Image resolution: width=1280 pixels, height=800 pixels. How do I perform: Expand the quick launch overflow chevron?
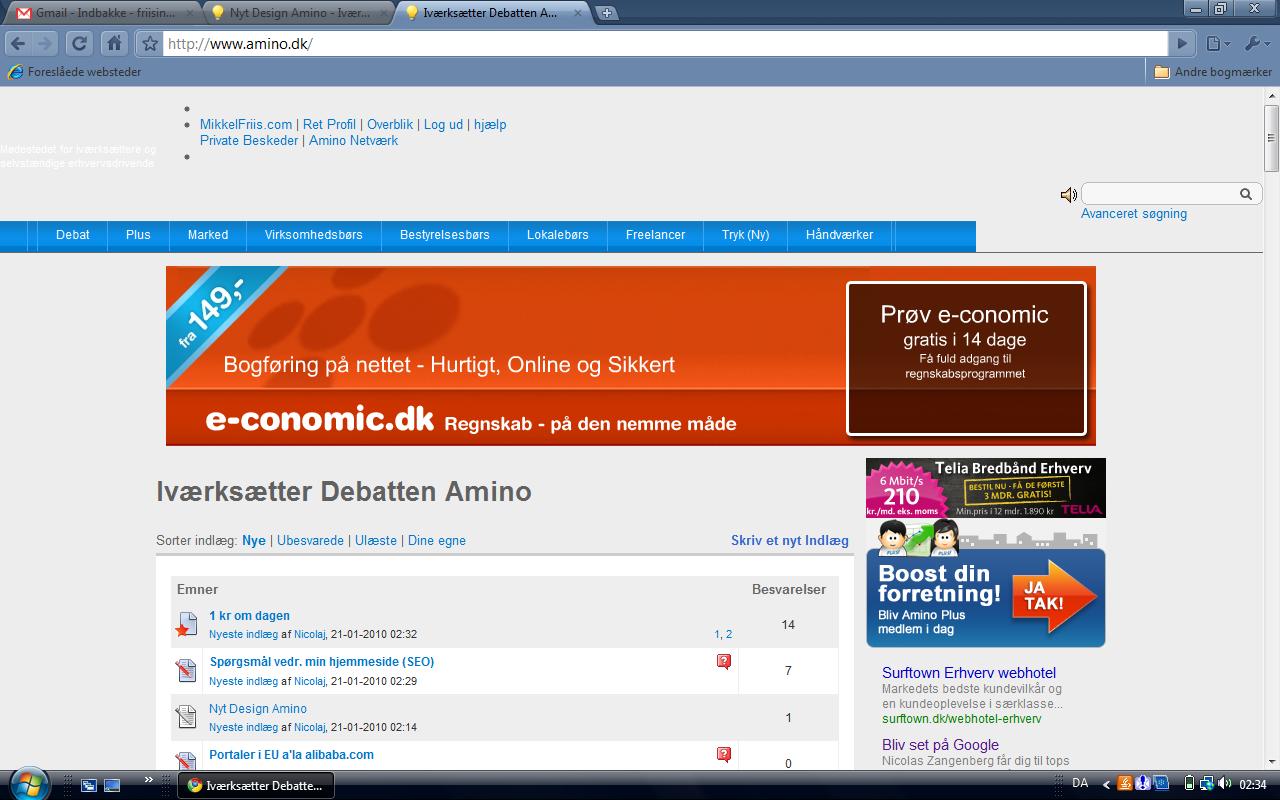coord(149,779)
